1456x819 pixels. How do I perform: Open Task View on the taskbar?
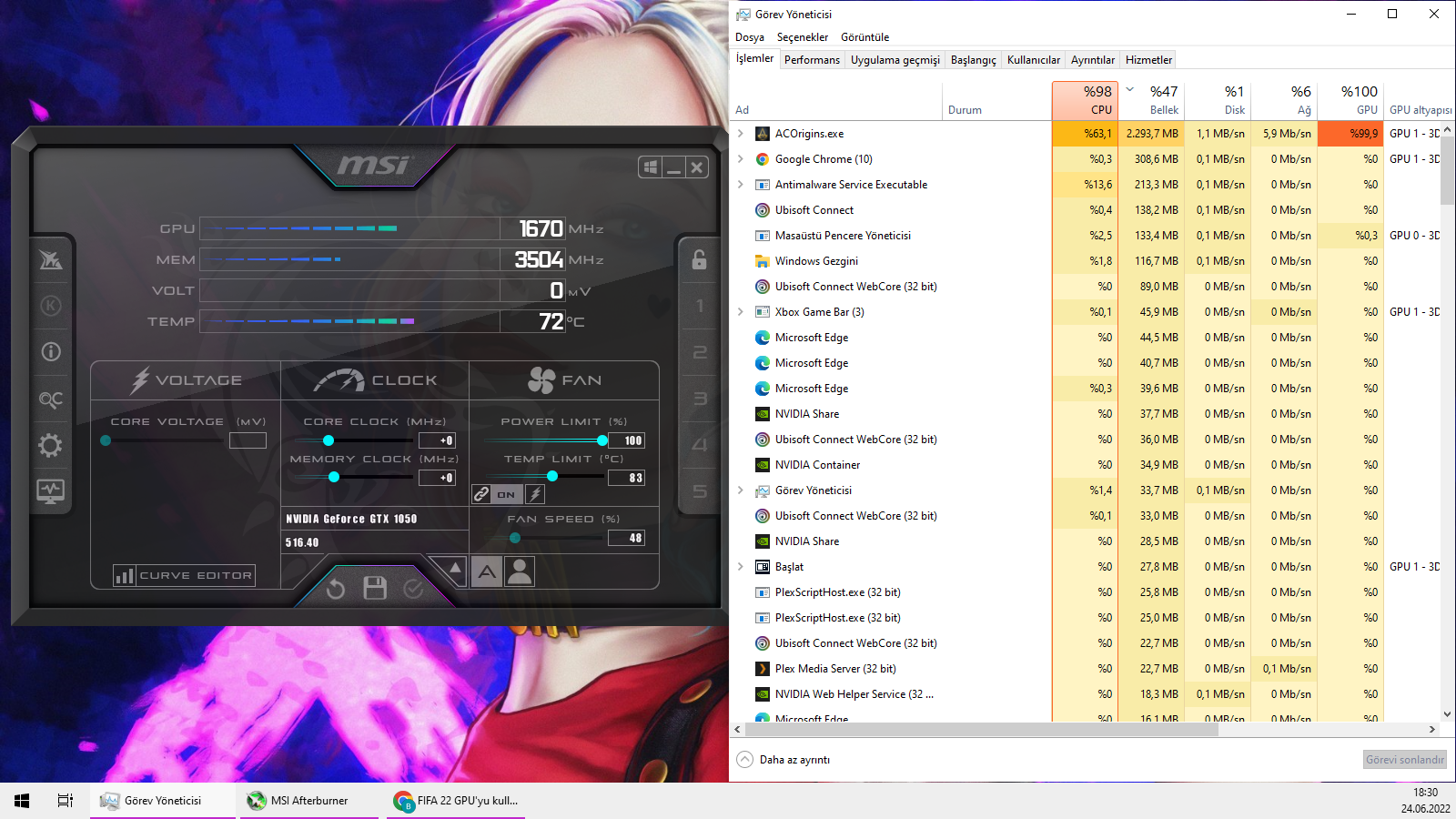[x=66, y=801]
